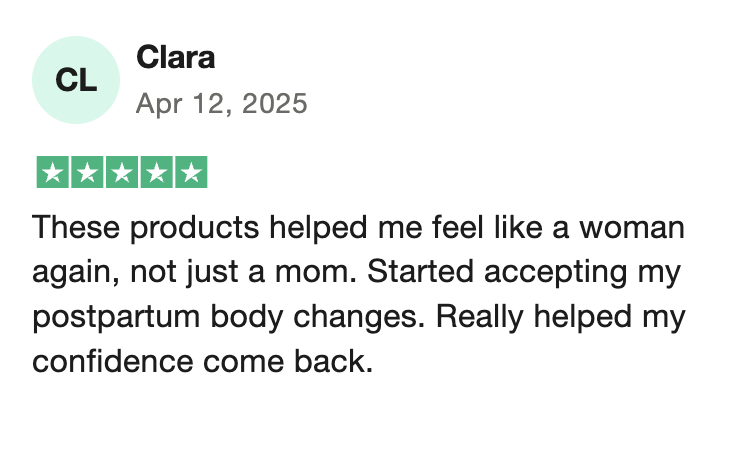Click the ending words 'come back.'
Image resolution: width=732 pixels, height=464 pixels.
288,361
